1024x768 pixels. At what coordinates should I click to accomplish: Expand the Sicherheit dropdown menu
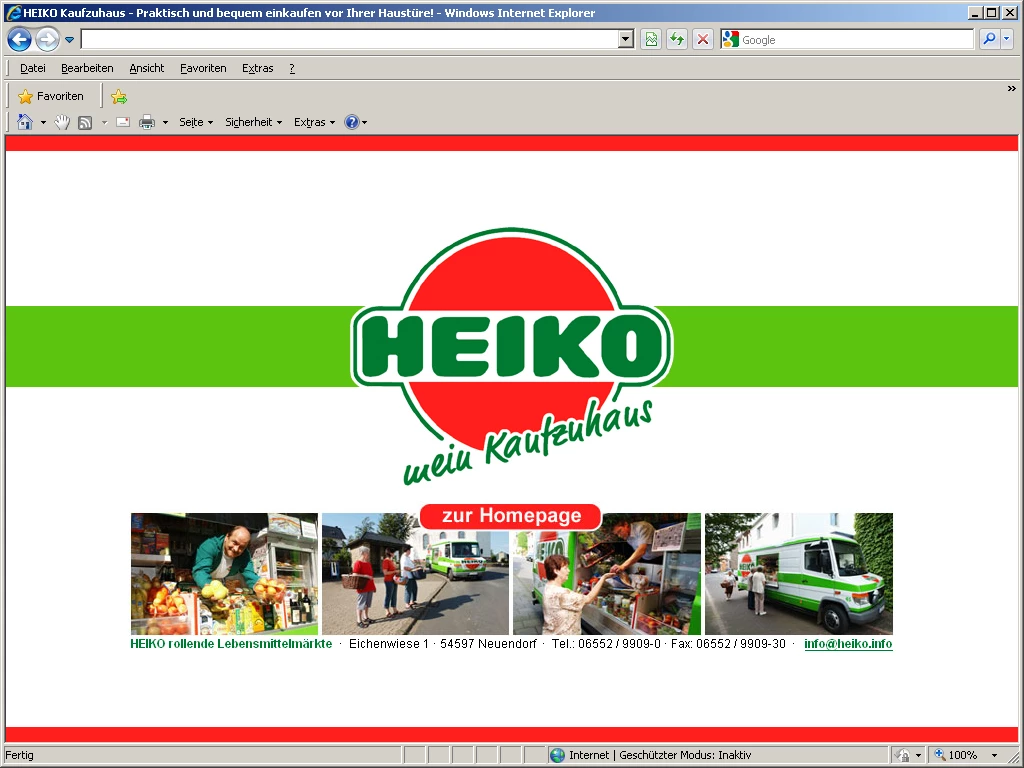(253, 122)
